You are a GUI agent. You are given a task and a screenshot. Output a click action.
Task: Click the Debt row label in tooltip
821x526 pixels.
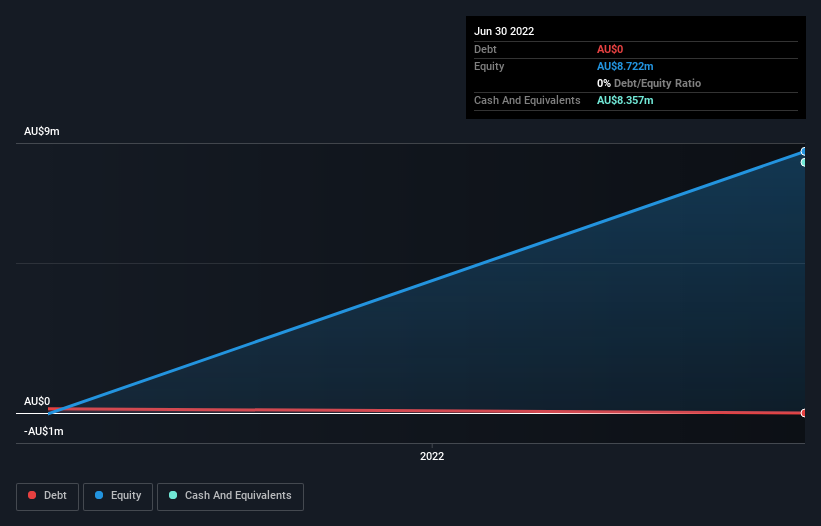point(485,49)
